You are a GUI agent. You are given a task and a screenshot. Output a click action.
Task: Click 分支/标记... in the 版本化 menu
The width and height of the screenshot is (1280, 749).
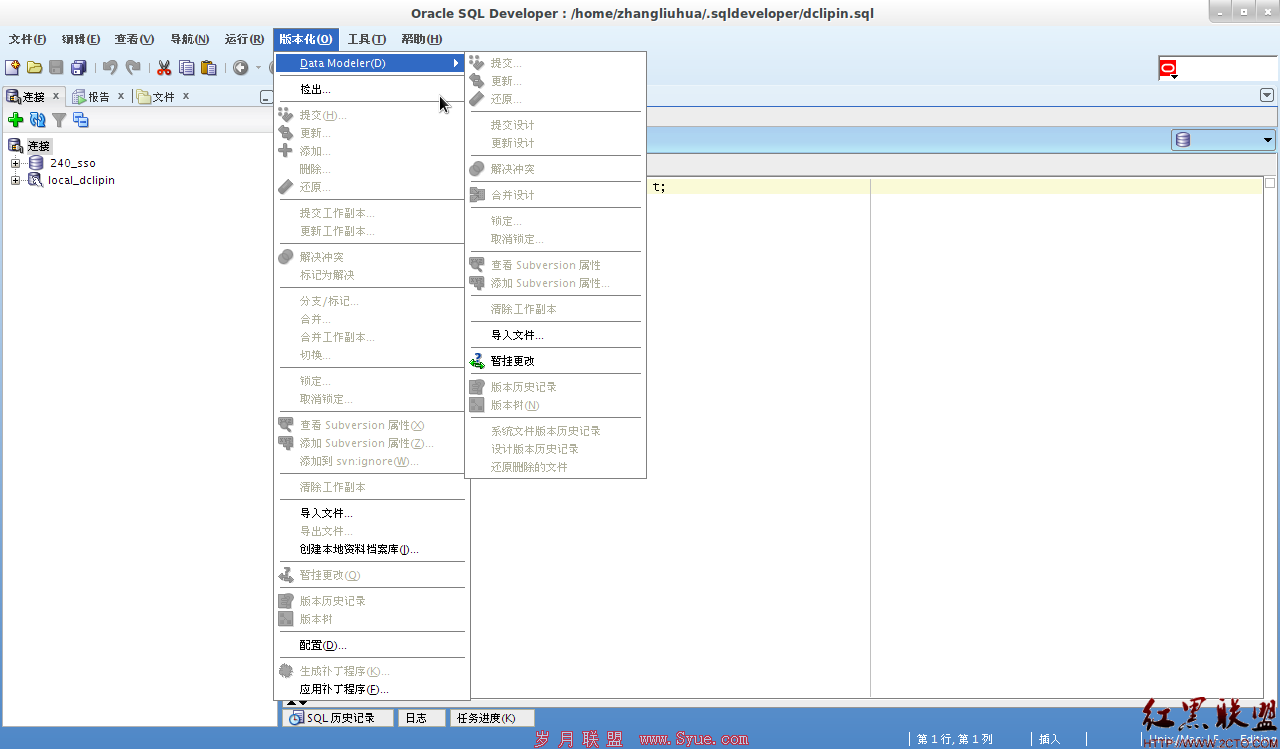[370, 301]
